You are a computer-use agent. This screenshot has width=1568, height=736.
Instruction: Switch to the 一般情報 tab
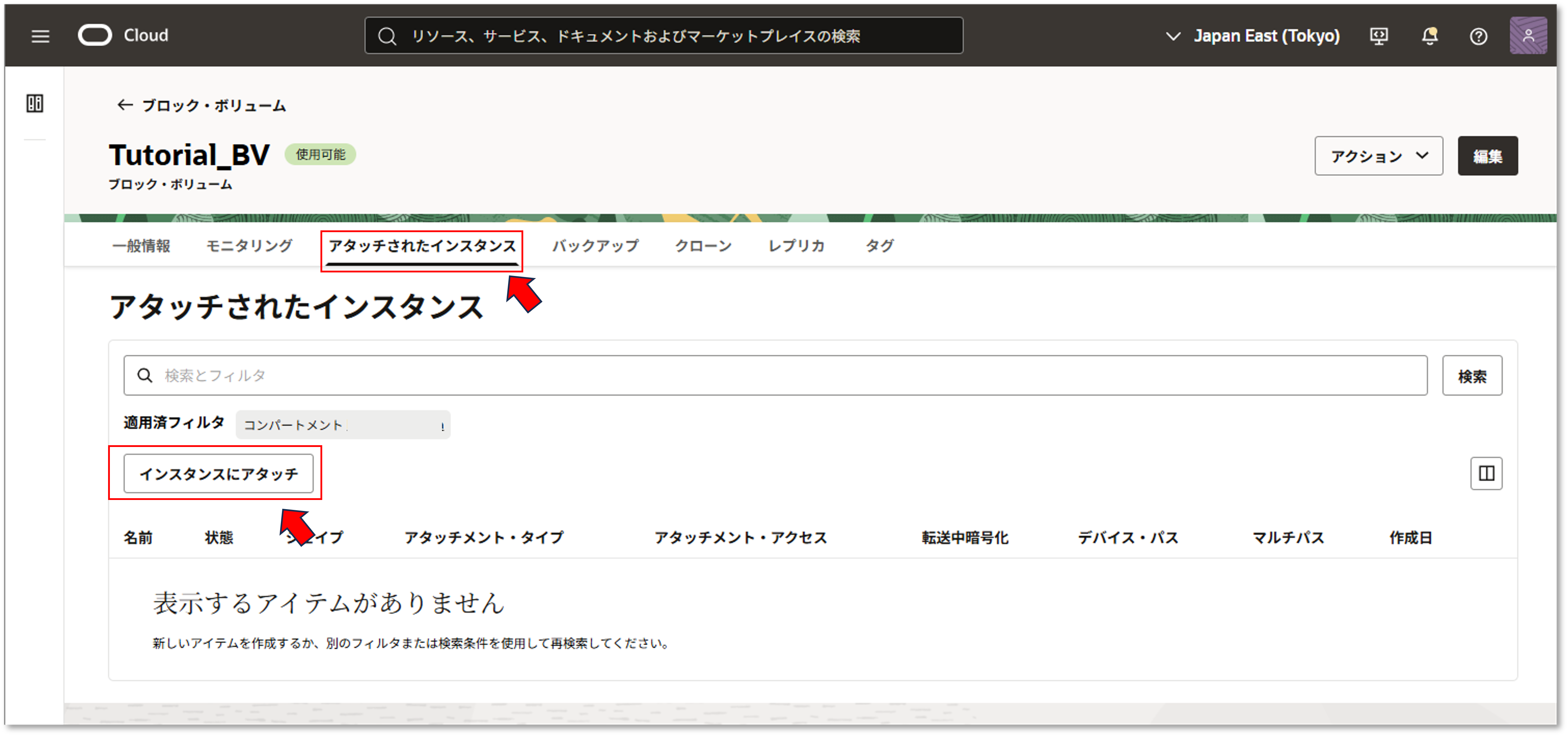point(141,246)
